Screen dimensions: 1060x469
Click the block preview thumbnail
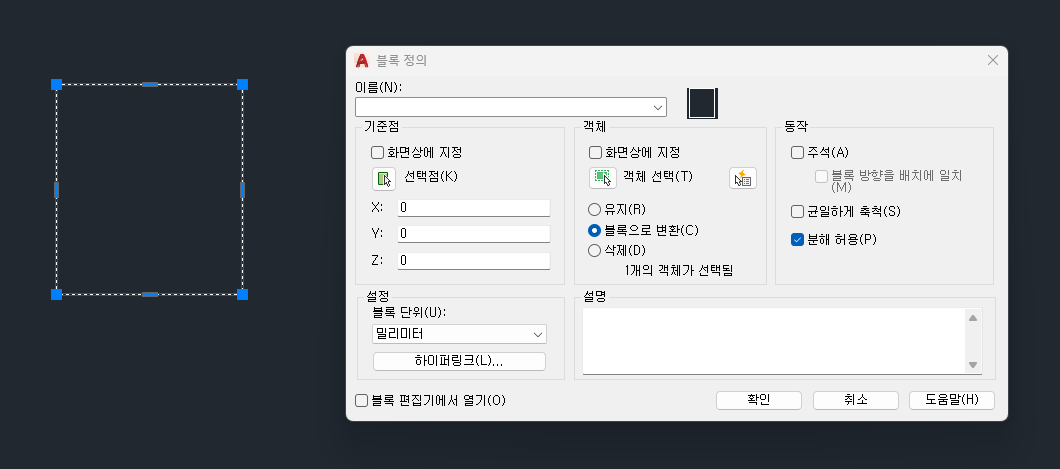[x=702, y=103]
